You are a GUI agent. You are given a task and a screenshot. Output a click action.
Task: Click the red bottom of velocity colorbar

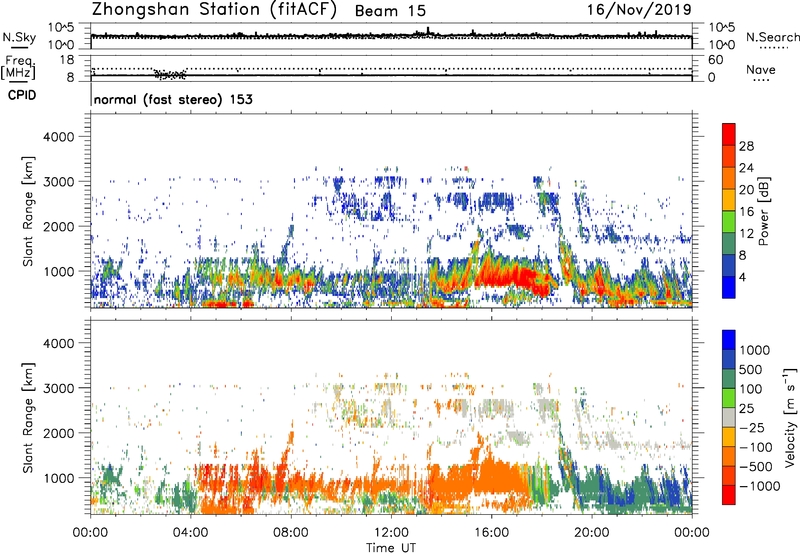pos(729,495)
